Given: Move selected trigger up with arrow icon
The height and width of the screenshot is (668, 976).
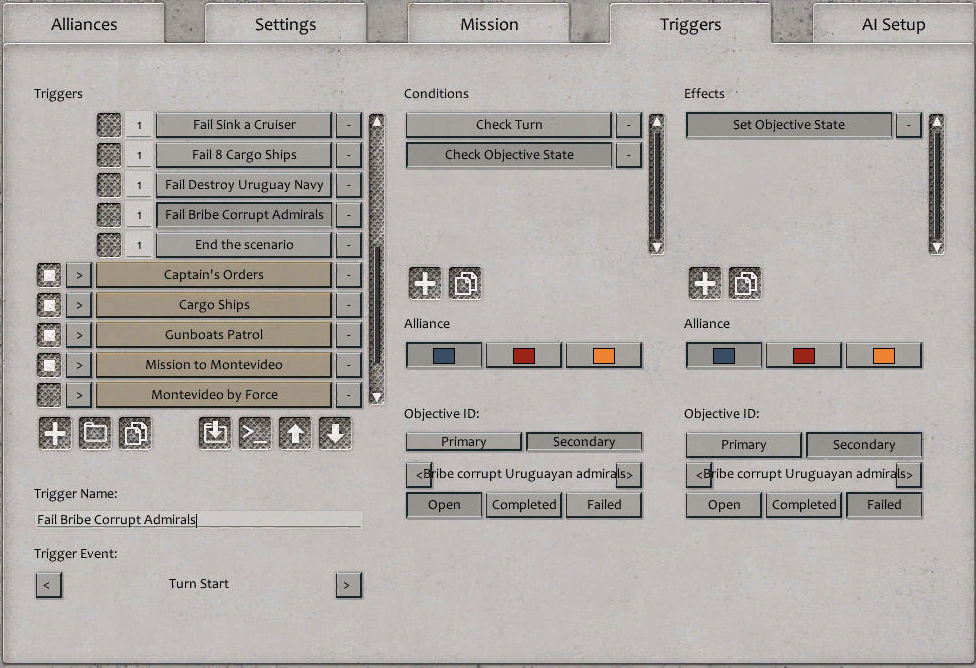Looking at the screenshot, I should [x=295, y=433].
